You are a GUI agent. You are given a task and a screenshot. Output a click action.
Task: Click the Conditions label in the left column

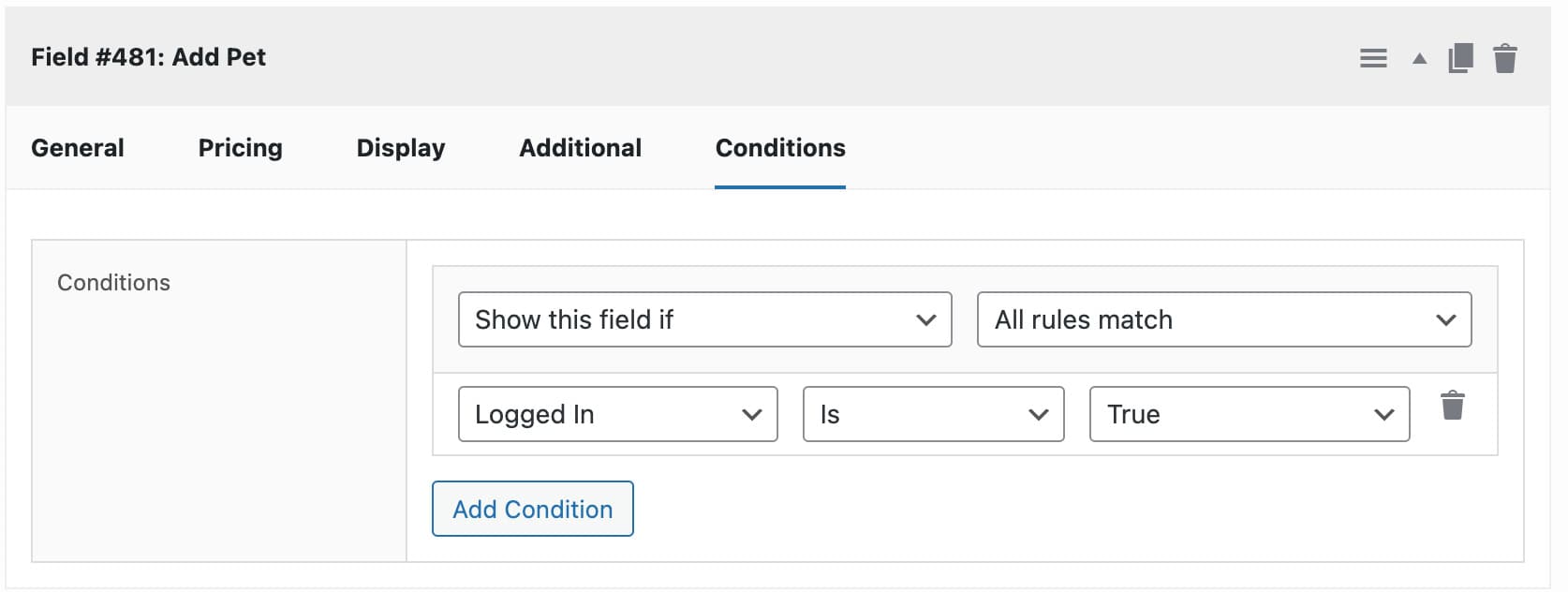click(x=112, y=282)
